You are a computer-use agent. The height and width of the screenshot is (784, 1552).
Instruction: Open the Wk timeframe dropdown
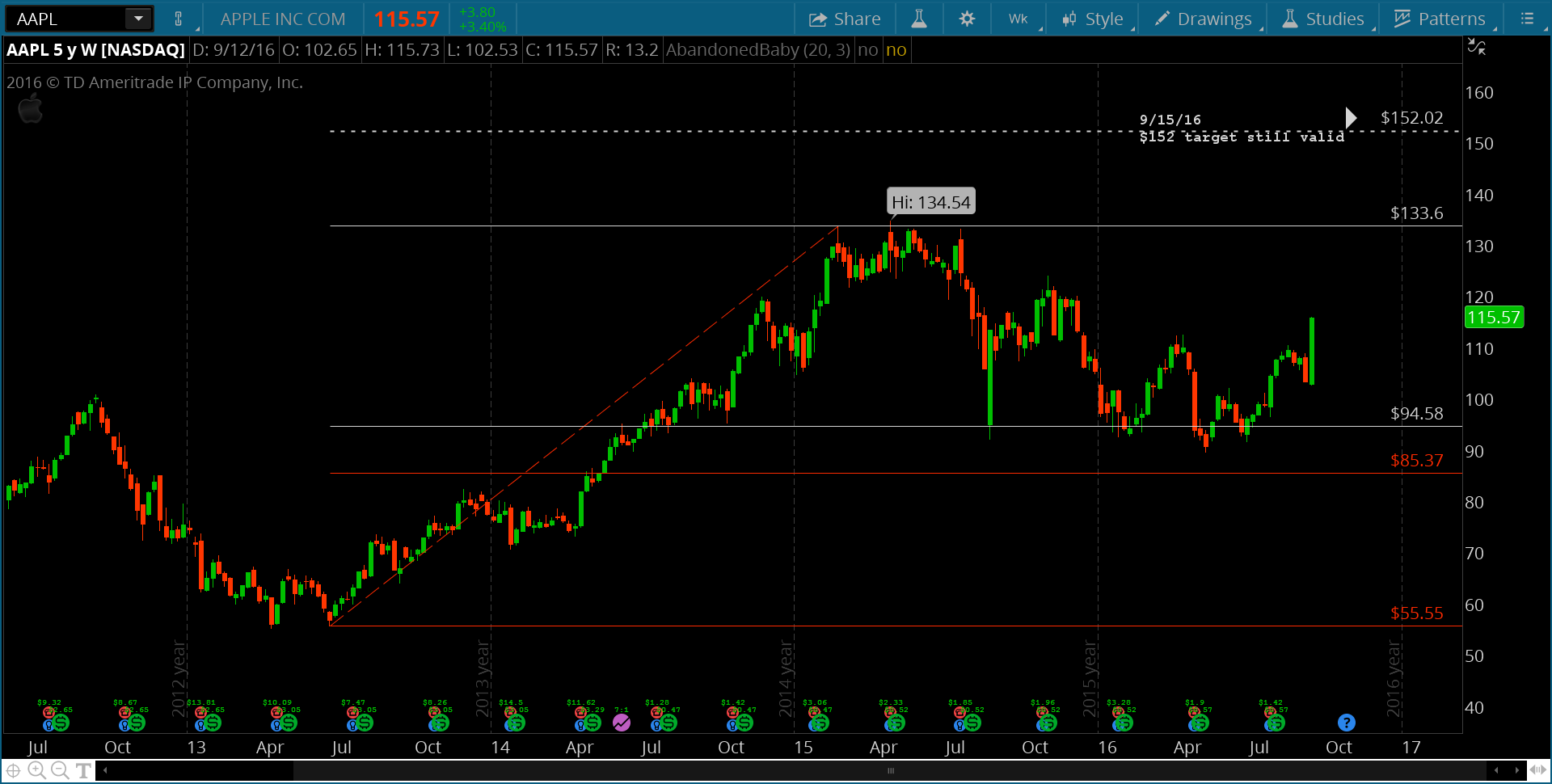(x=1018, y=18)
